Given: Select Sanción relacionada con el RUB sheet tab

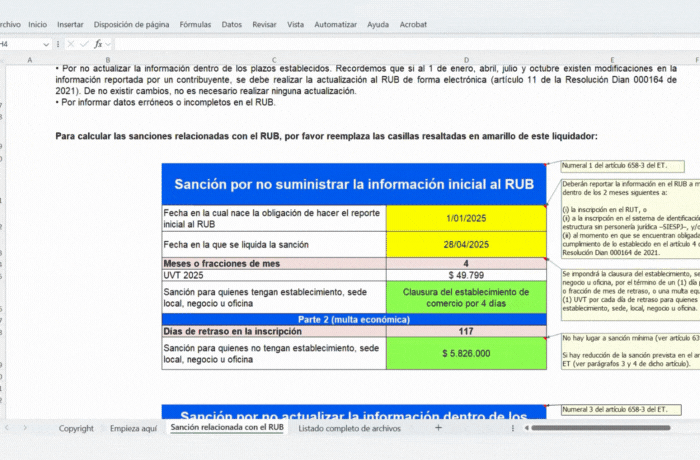Looking at the screenshot, I should [227, 427].
